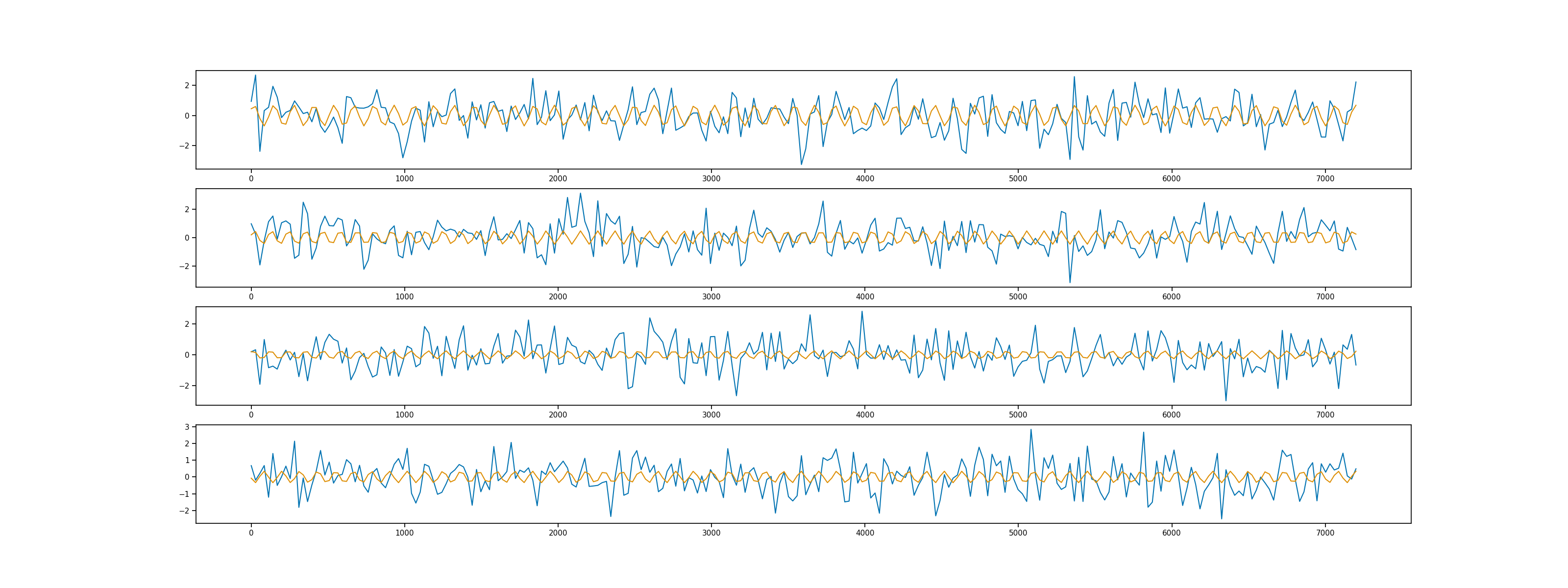Click x-axis tick 5000 under the first subplot
This screenshot has height=588, width=1568.
(x=1018, y=179)
